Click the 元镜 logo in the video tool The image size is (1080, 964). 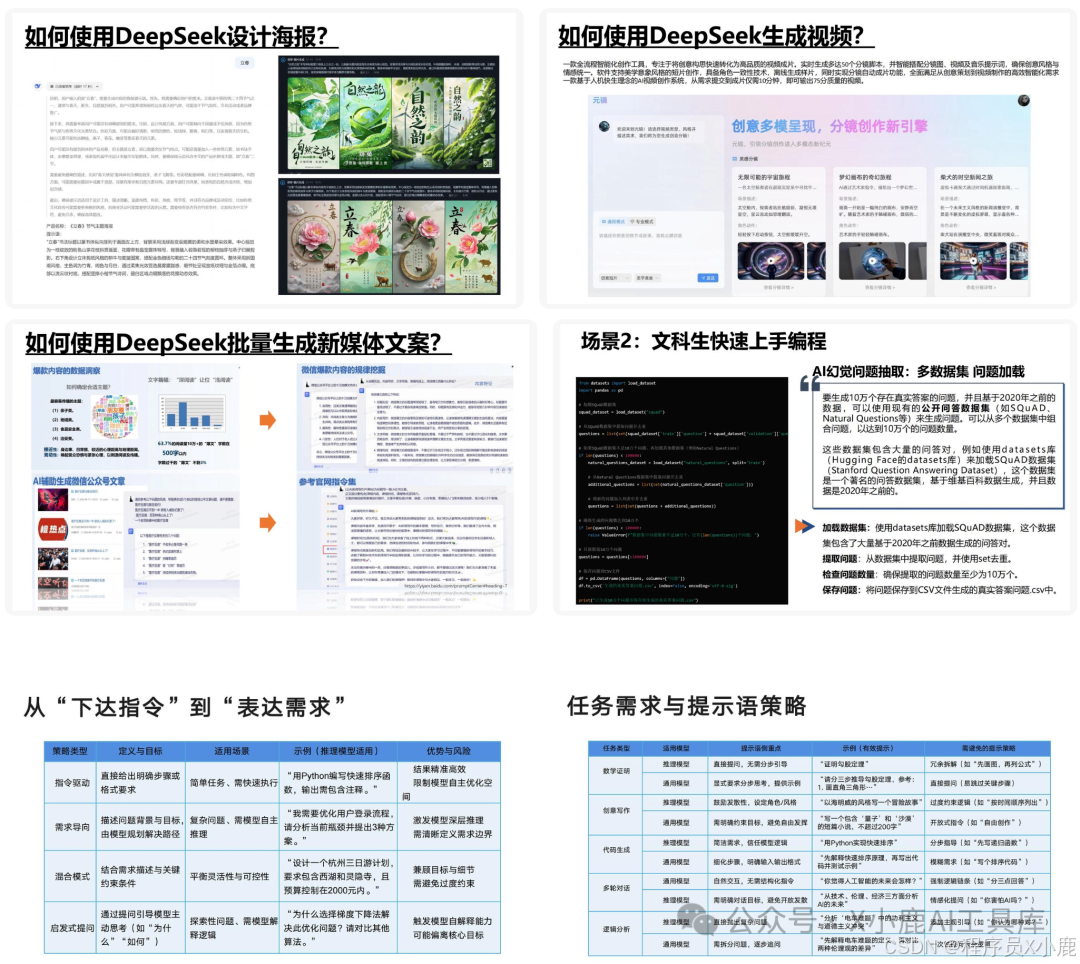point(600,101)
